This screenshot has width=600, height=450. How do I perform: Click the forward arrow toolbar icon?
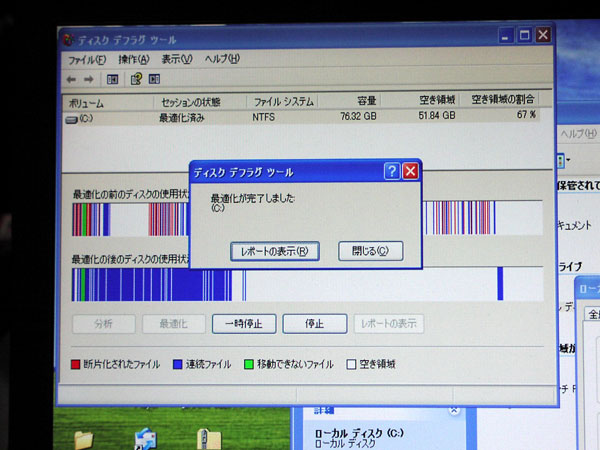[x=89, y=80]
